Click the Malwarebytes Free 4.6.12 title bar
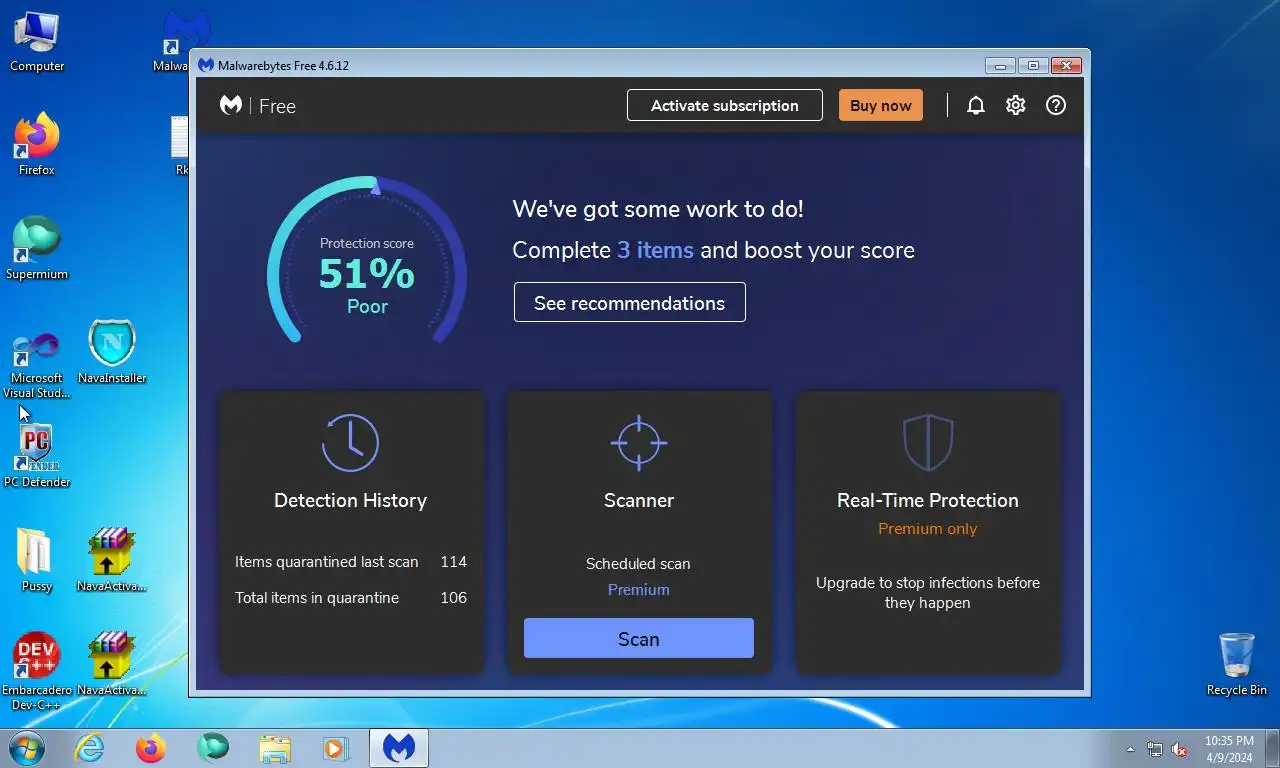Viewport: 1280px width, 768px height. pyautogui.click(x=590, y=65)
